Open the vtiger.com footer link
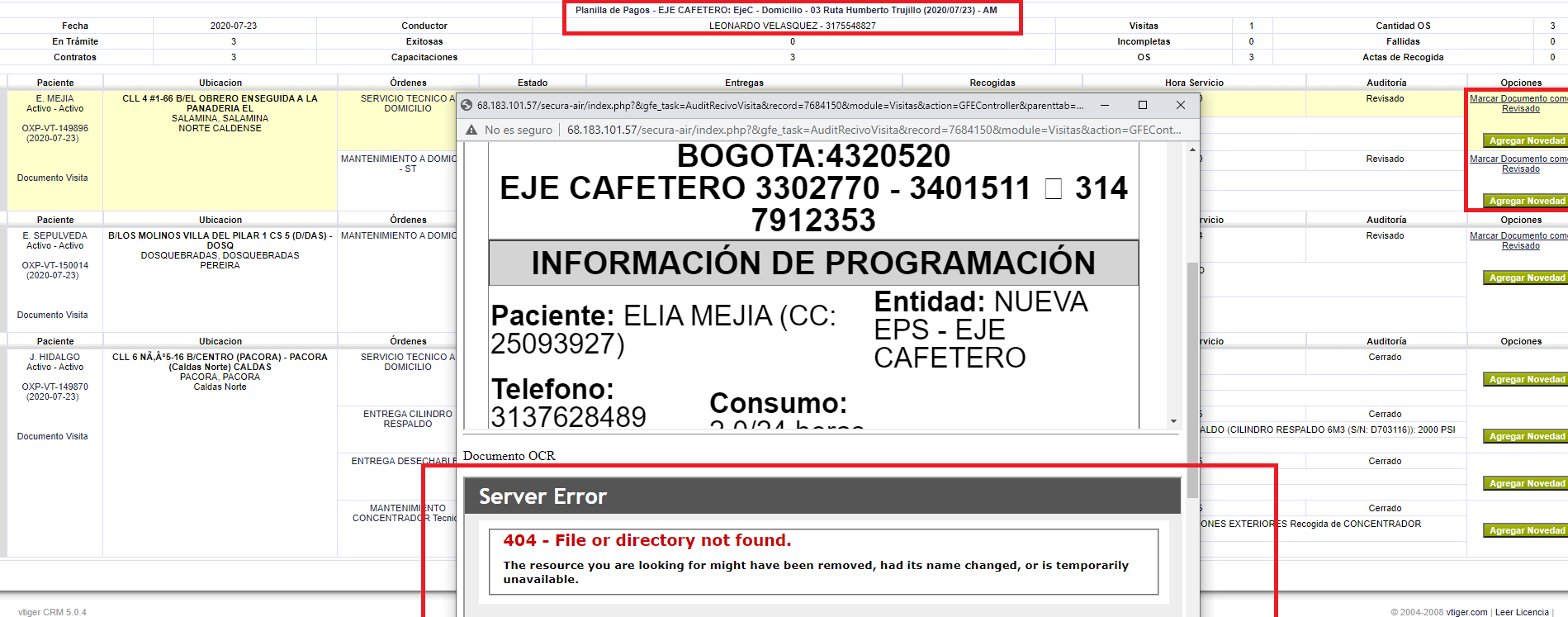This screenshot has width=1568, height=617. tap(1466, 612)
